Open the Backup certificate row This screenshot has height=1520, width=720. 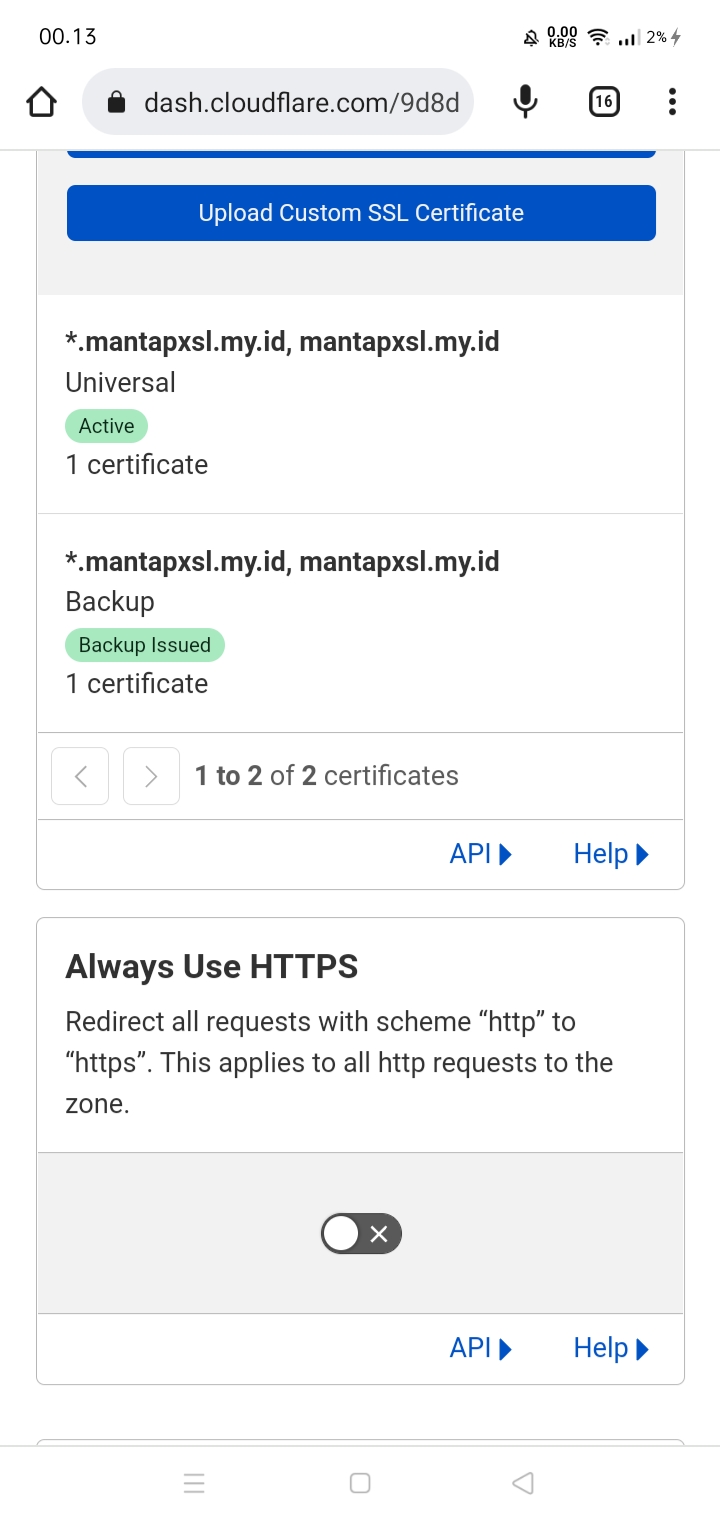click(361, 623)
